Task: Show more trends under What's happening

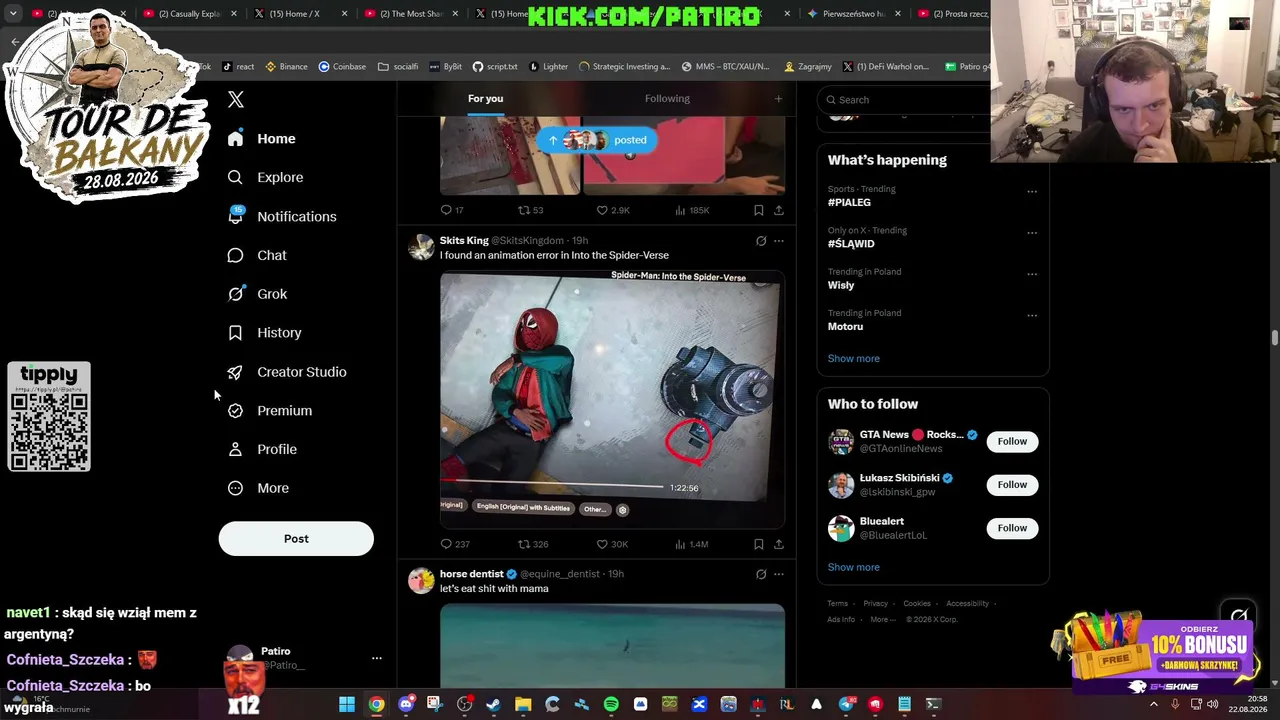Action: [x=853, y=359]
